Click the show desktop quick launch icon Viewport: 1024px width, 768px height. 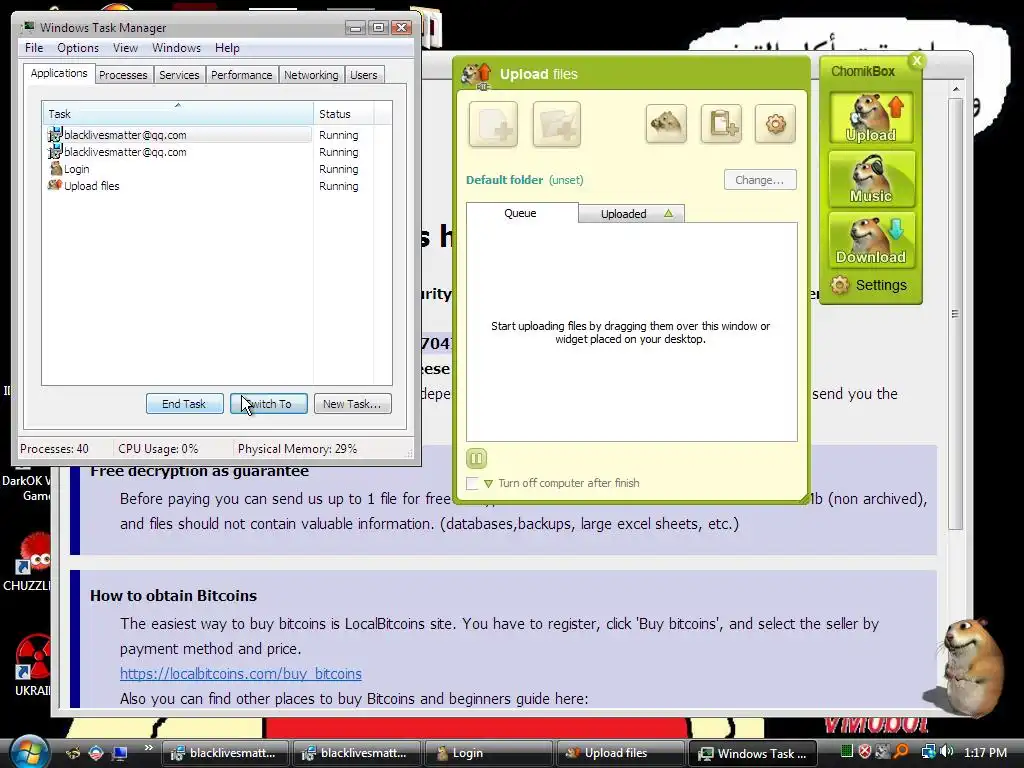click(x=120, y=753)
